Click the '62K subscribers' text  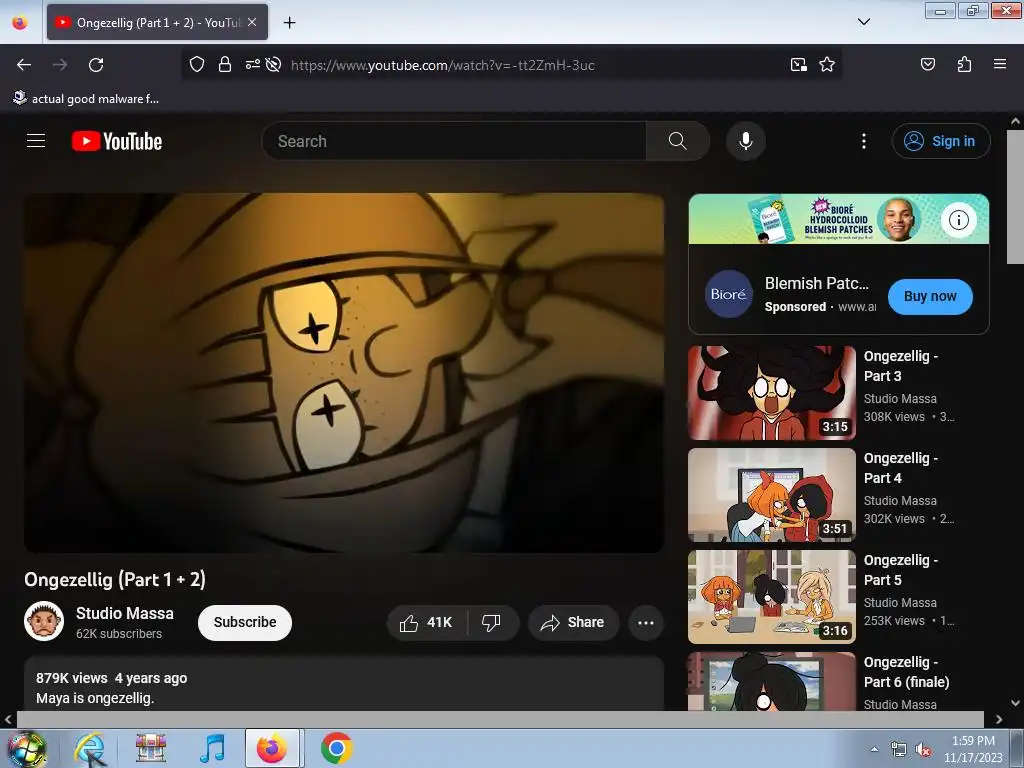tap(119, 633)
